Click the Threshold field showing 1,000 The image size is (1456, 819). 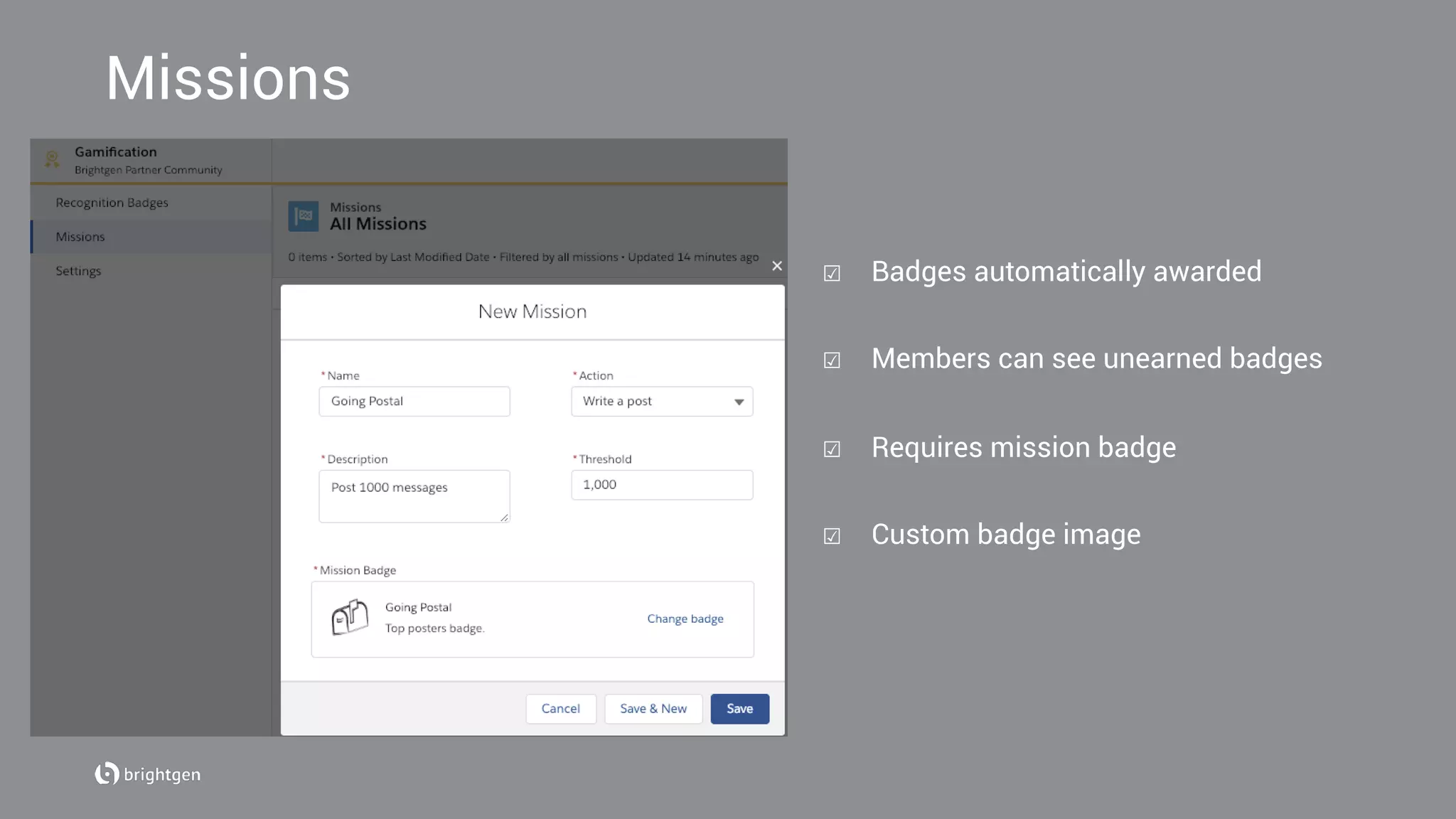point(662,485)
